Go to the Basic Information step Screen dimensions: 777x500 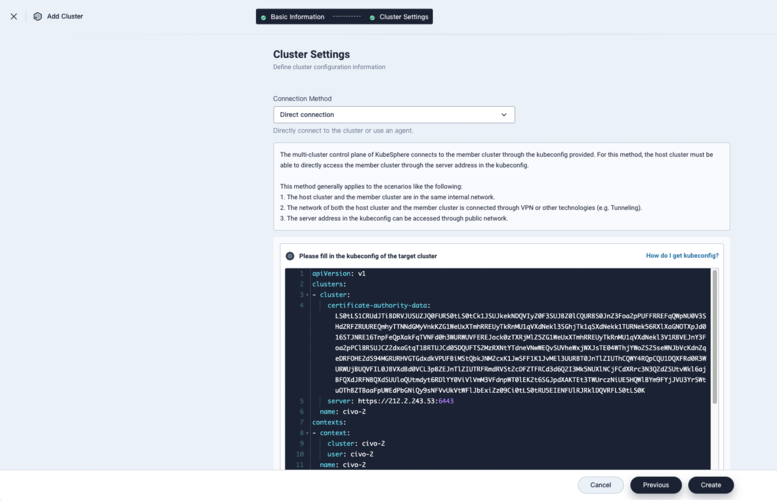[x=292, y=17]
